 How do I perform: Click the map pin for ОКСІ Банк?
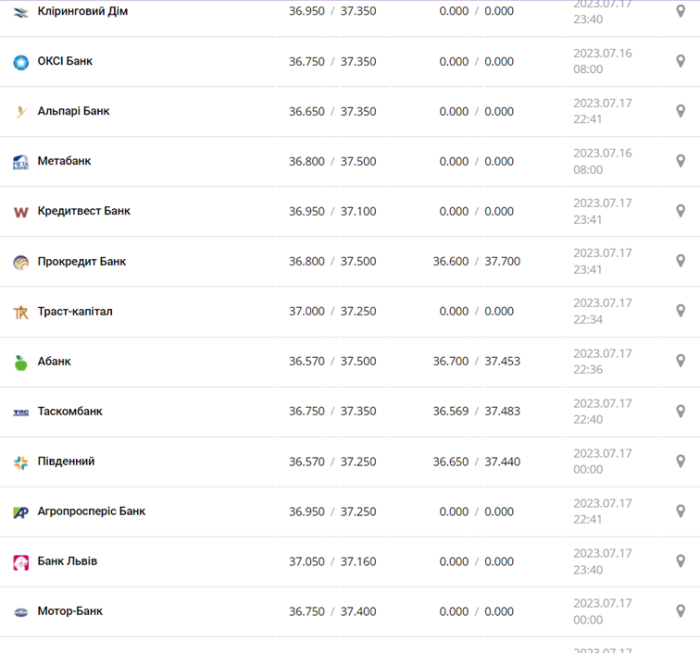click(680, 61)
